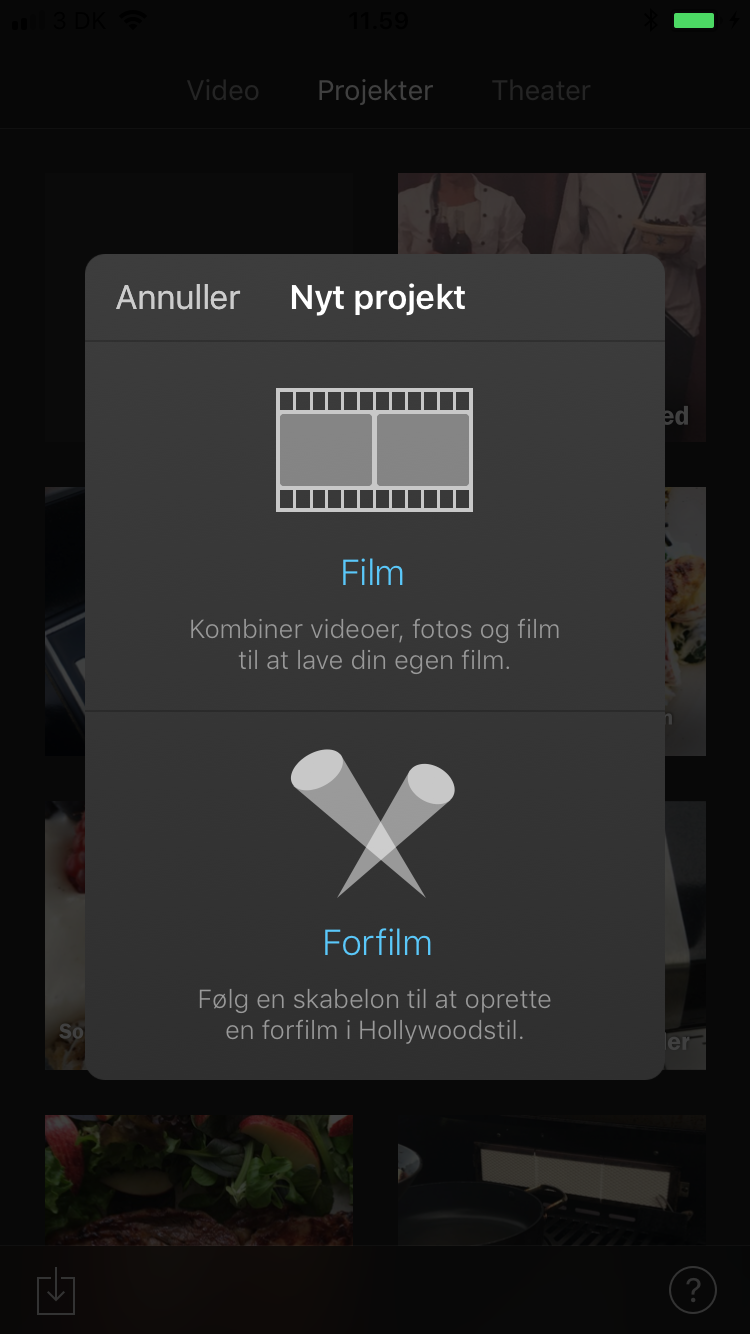Open the help question mark icon
Viewport: 750px width, 1334px height.
(692, 1289)
